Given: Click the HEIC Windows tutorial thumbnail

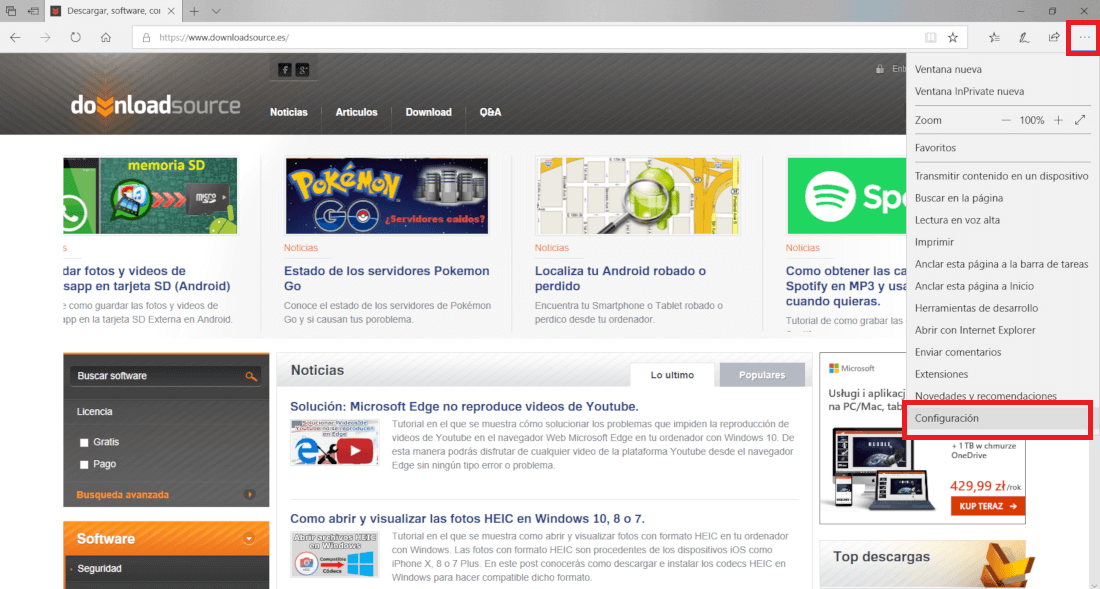Looking at the screenshot, I should 335,555.
